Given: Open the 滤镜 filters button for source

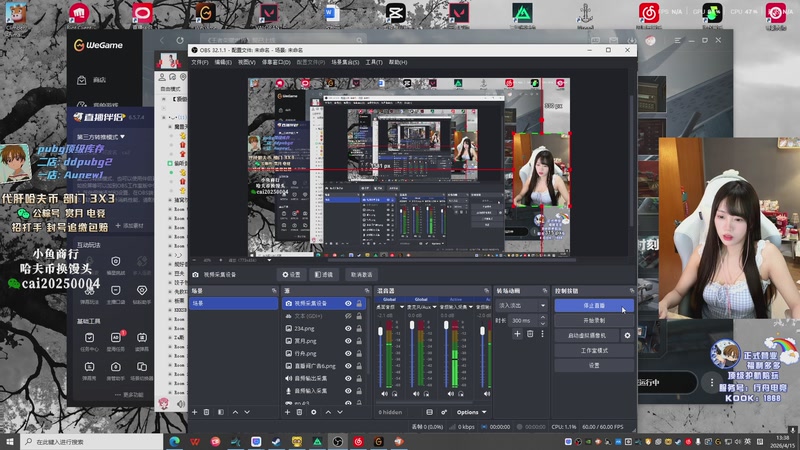Looking at the screenshot, I should (x=324, y=274).
